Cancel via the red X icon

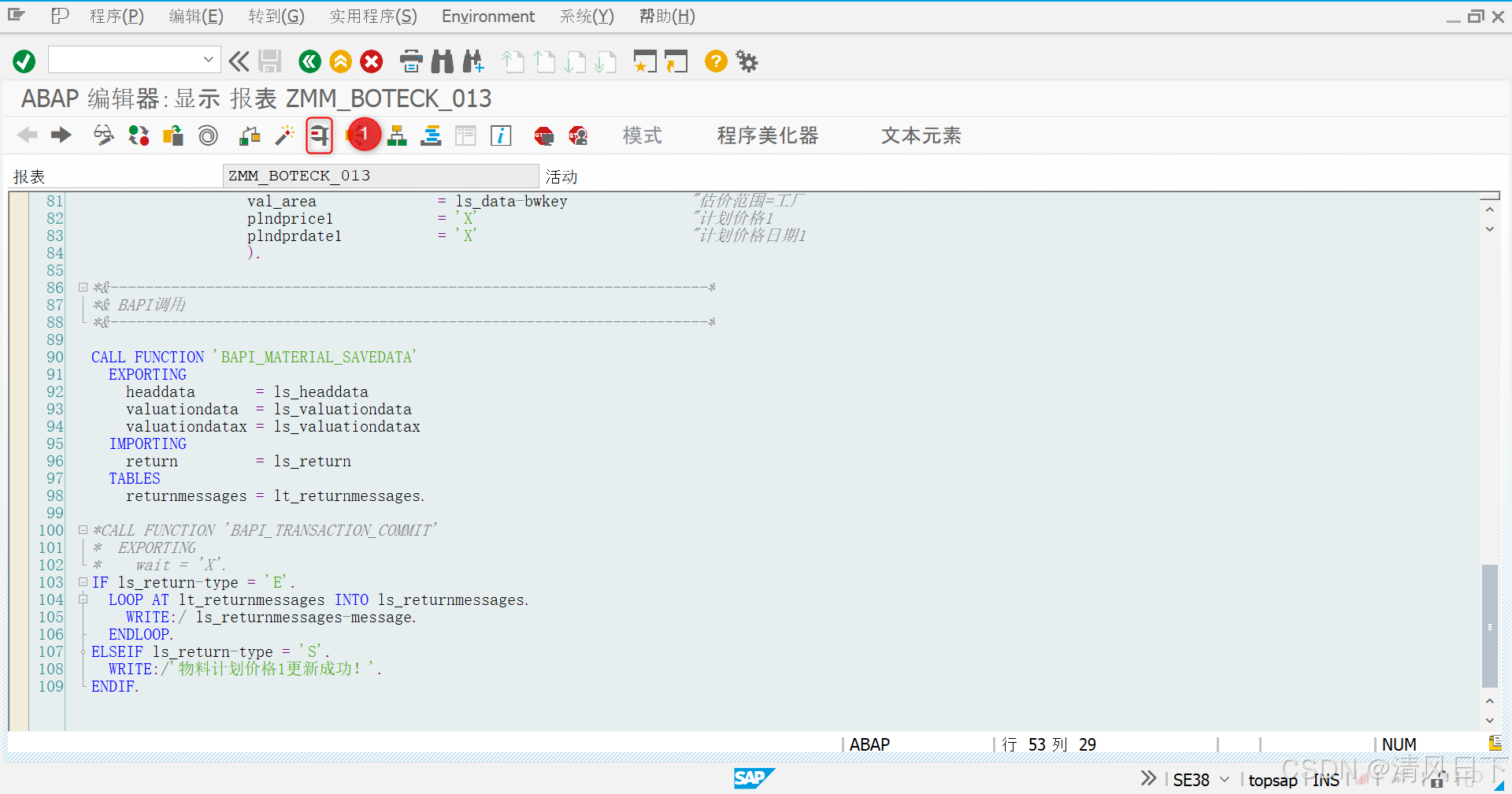pyautogui.click(x=371, y=61)
